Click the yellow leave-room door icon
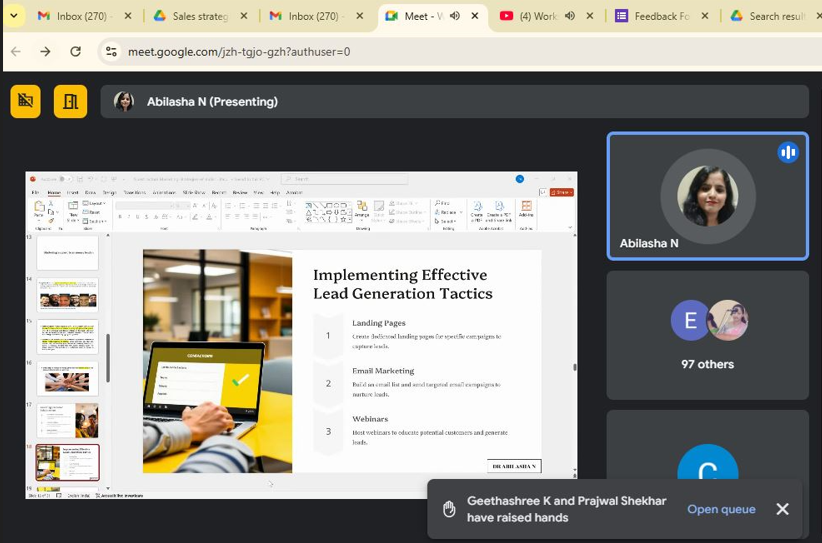 pos(70,101)
